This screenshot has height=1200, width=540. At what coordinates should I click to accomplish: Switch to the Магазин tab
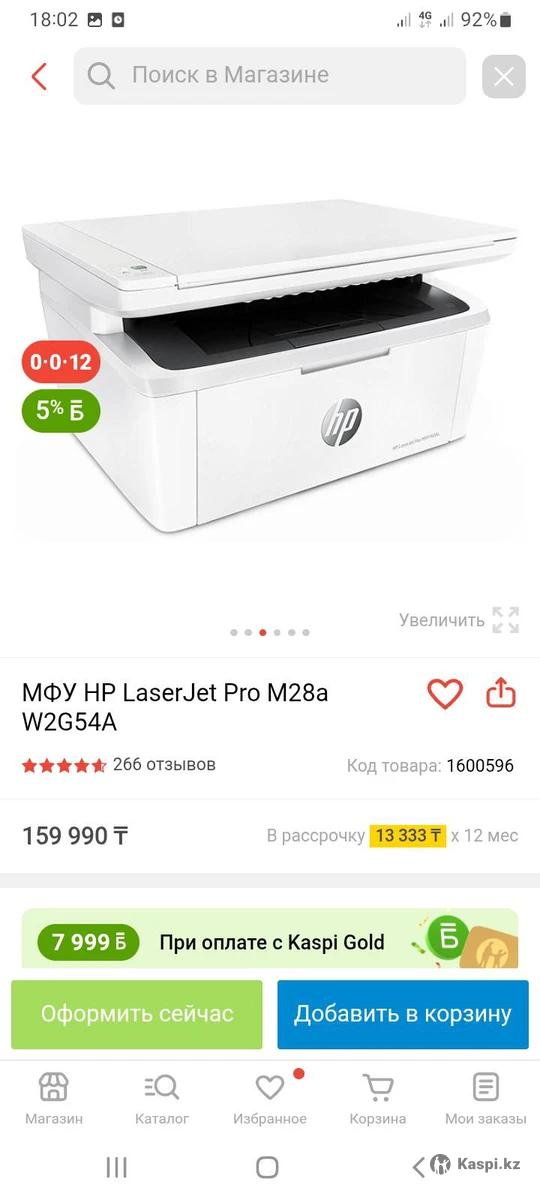[x=54, y=1099]
